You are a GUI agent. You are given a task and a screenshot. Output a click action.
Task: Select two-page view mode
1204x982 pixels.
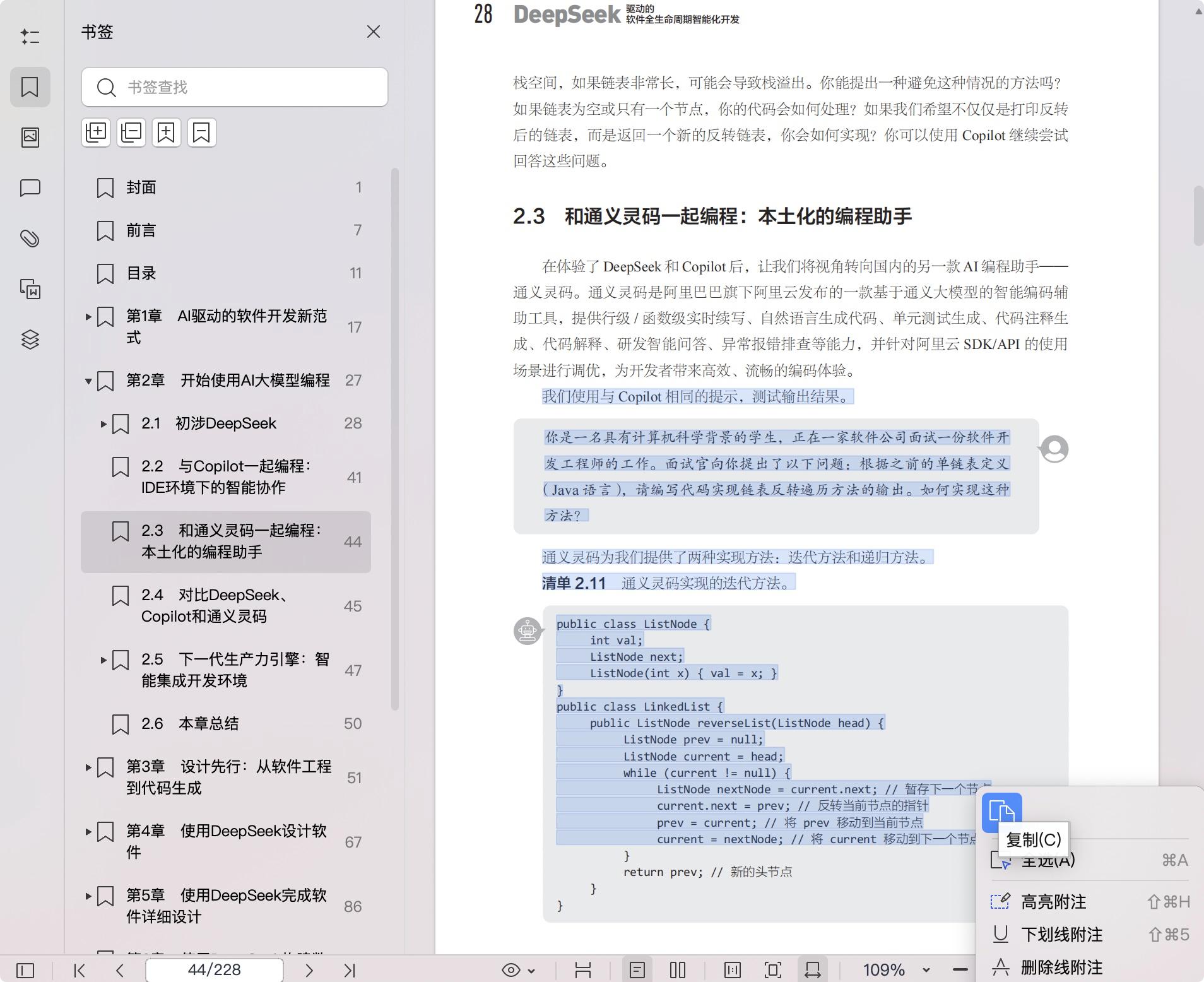(678, 970)
